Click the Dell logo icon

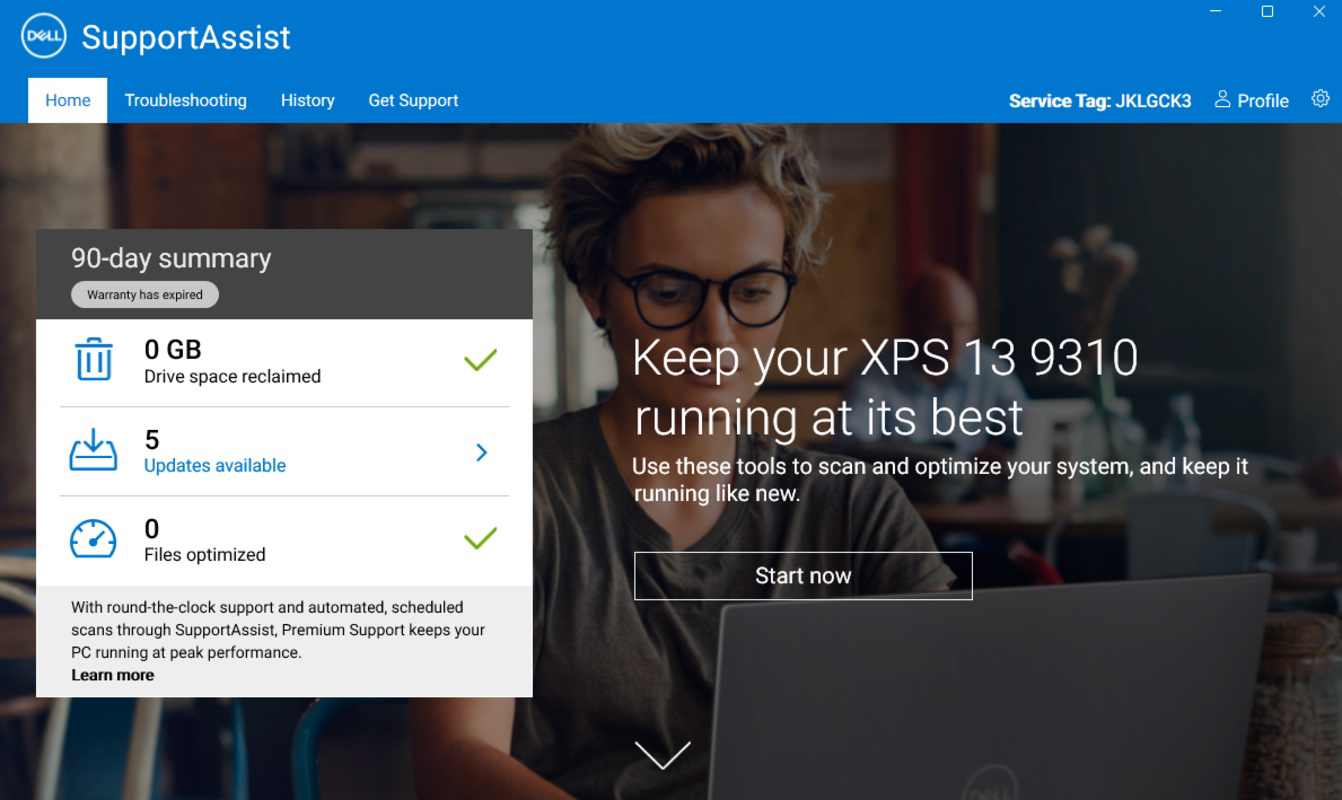pos(43,37)
